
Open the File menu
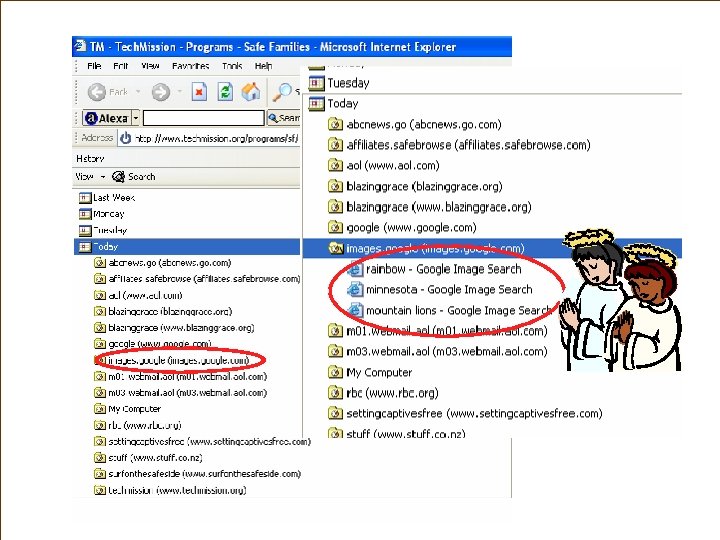(x=94, y=66)
